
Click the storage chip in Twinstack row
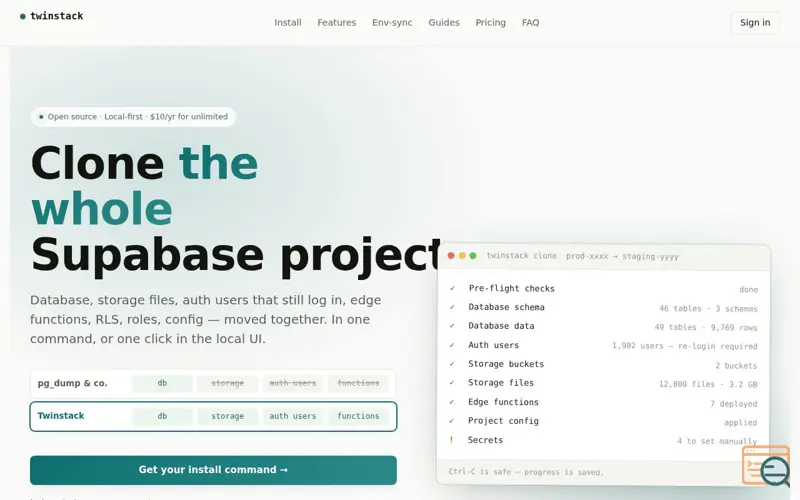click(x=228, y=416)
